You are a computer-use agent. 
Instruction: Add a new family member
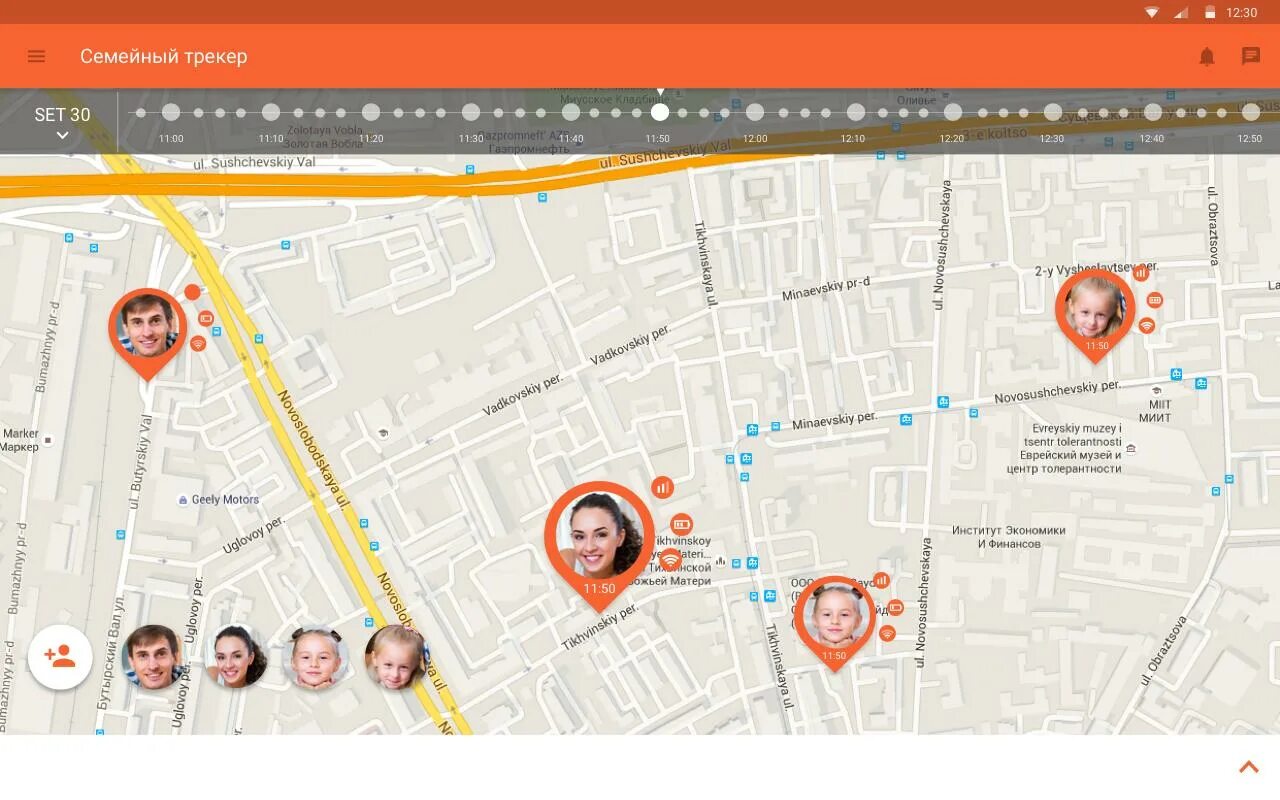[60, 657]
